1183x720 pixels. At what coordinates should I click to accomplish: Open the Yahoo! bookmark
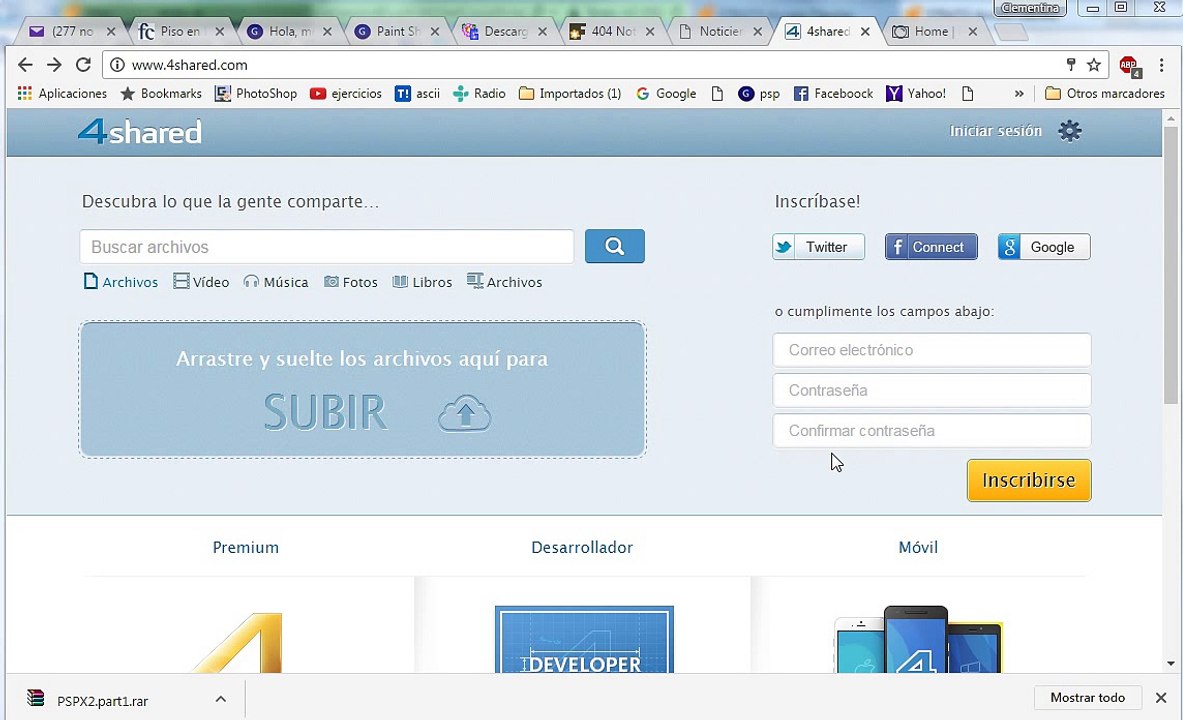[916, 94]
